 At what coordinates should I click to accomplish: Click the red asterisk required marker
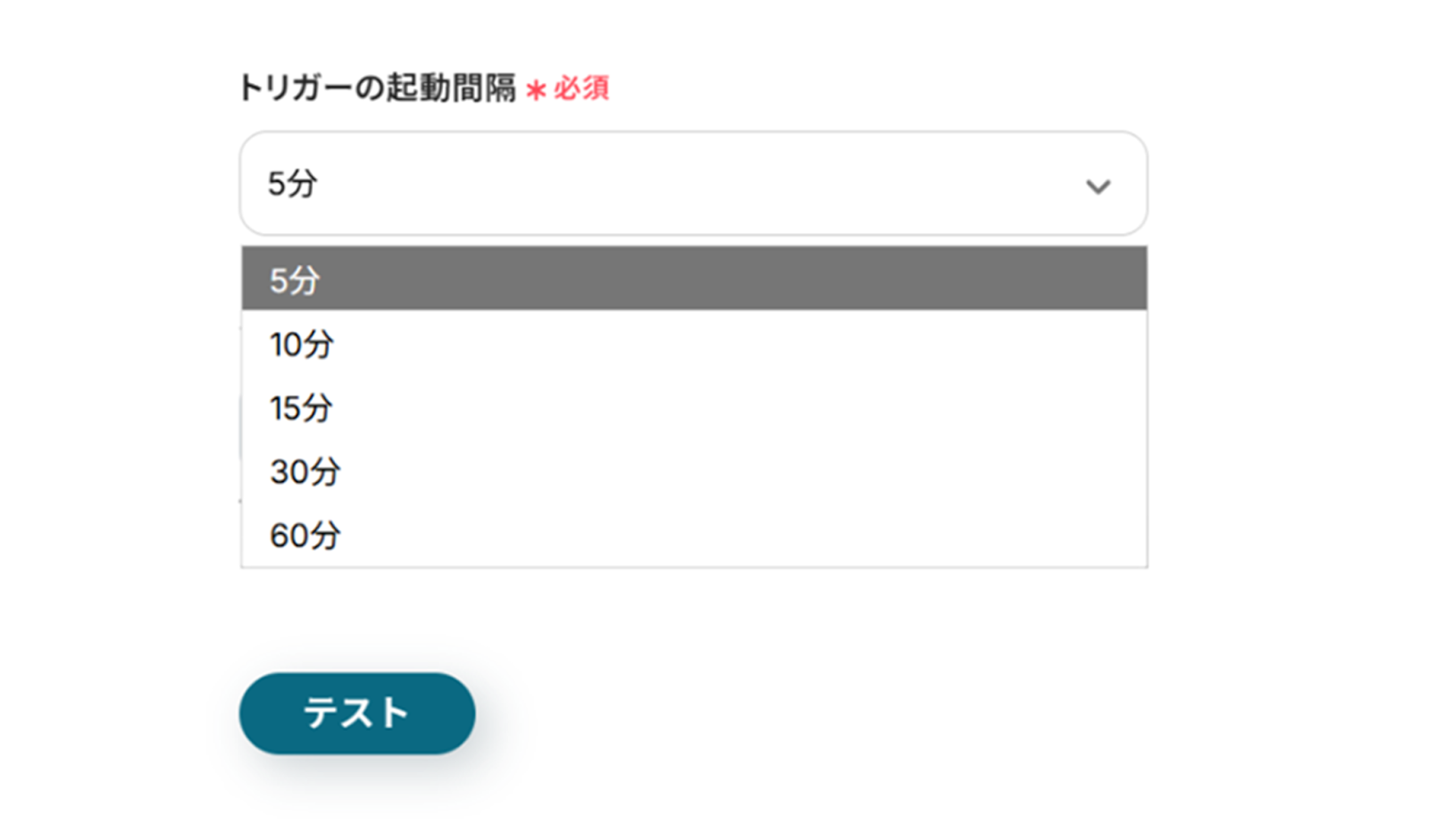point(535,89)
